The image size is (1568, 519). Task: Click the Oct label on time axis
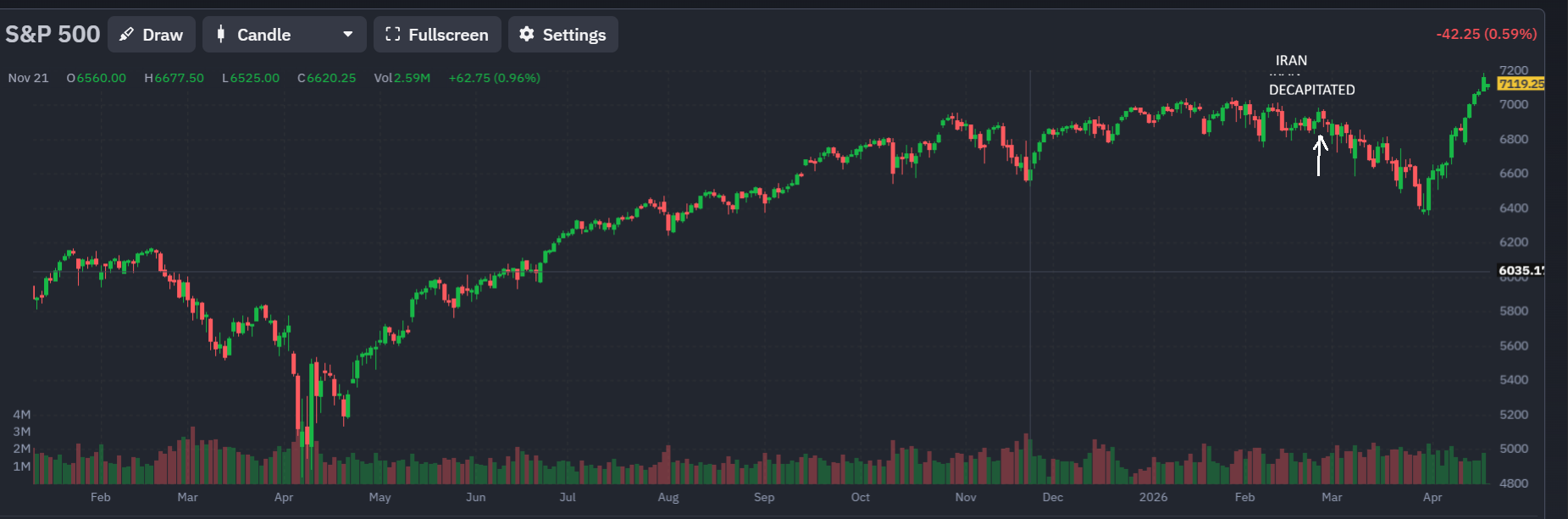(x=860, y=497)
